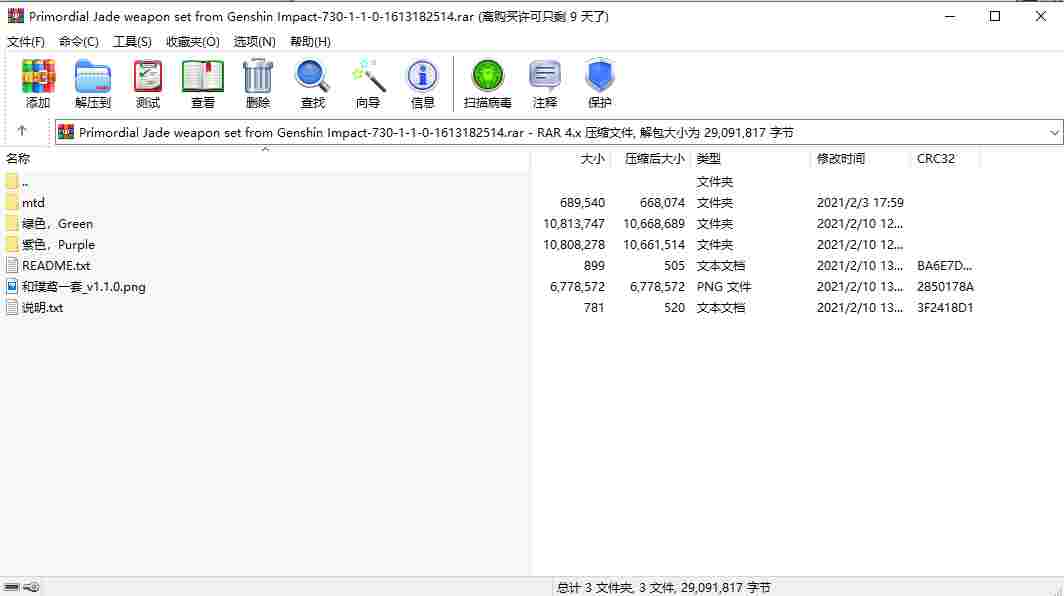This screenshot has width=1064, height=596.
Task: Click the date 2021/2/3 17:59
Action: [x=860, y=202]
